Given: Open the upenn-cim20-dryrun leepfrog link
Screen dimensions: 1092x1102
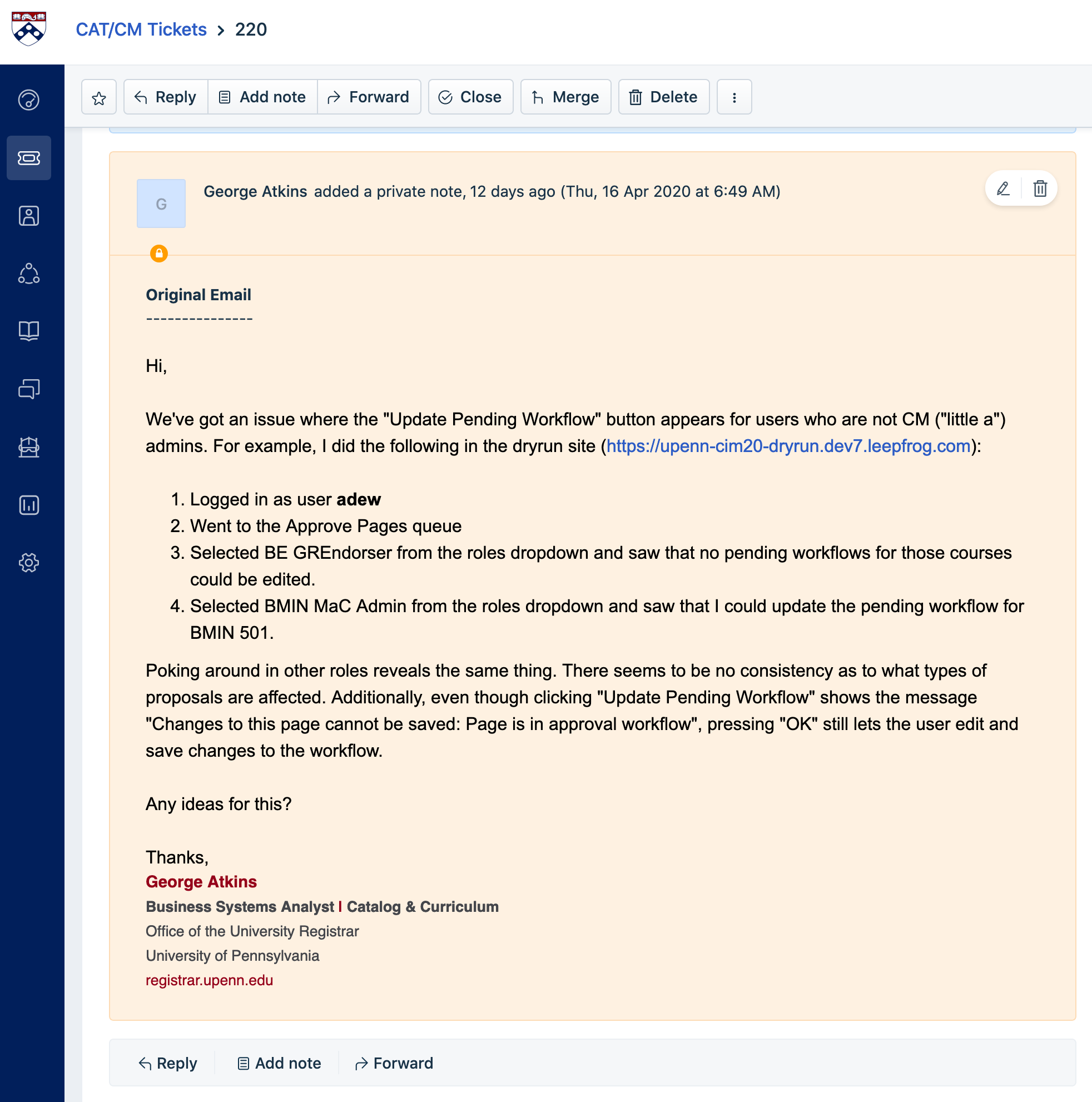Looking at the screenshot, I should coord(788,446).
